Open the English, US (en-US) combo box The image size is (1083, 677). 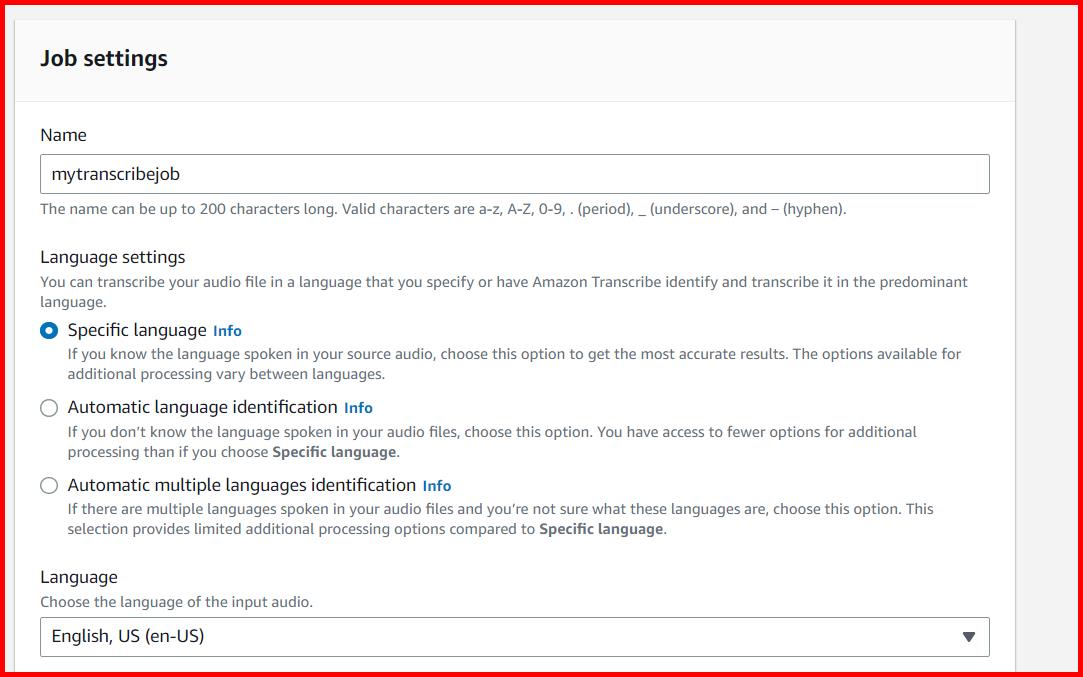pyautogui.click(x=514, y=636)
